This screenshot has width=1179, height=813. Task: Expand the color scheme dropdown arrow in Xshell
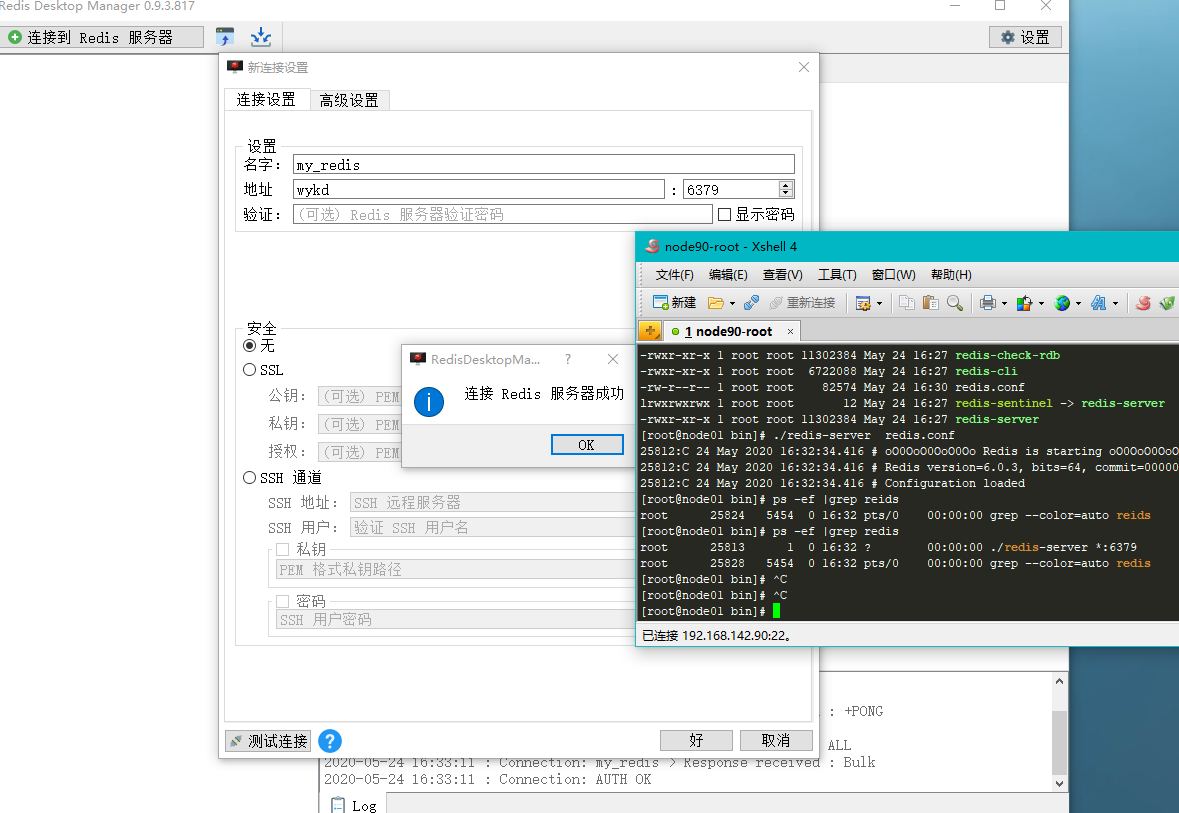pos(1041,304)
